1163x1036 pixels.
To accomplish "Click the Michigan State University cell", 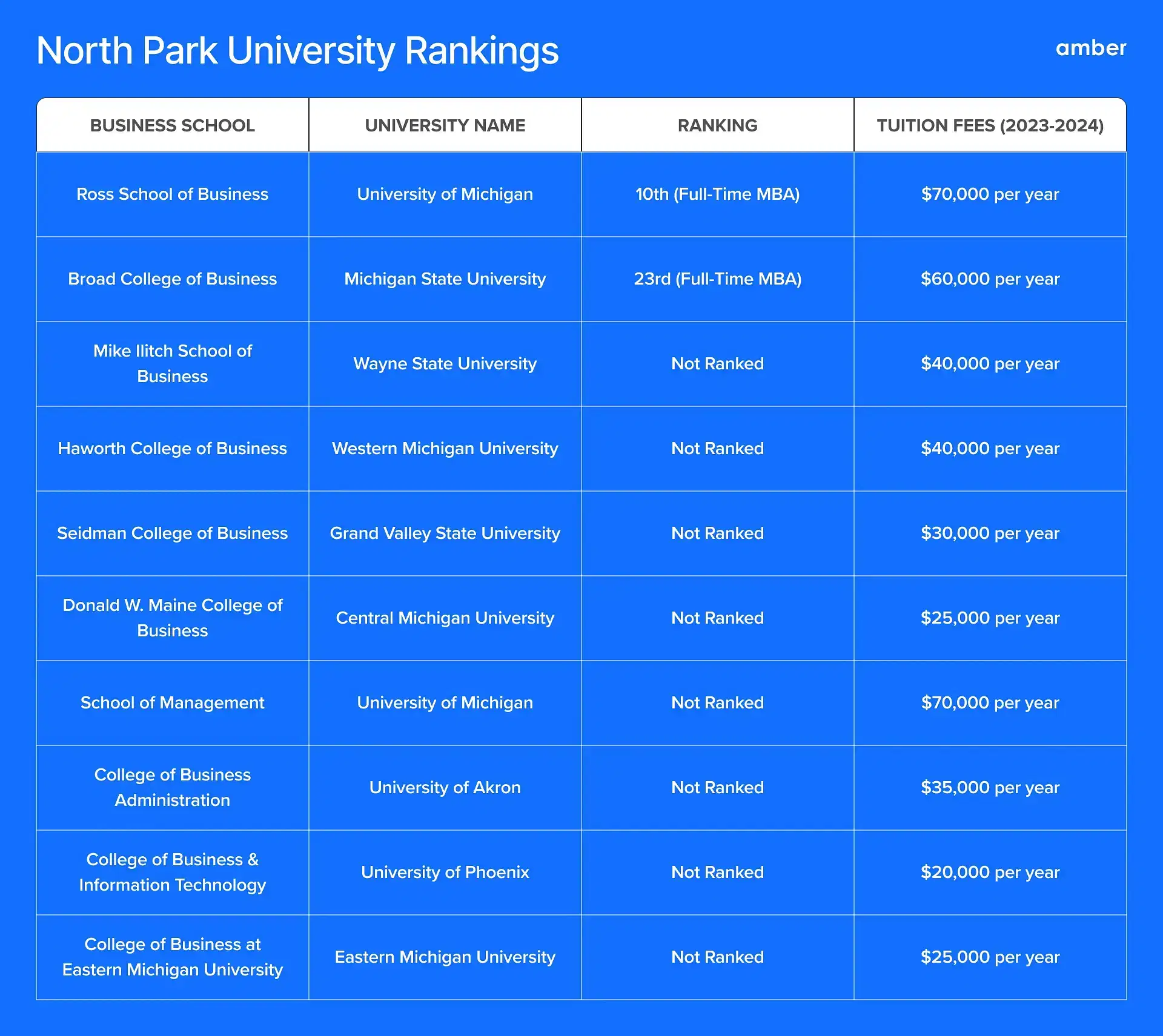I will click(445, 279).
